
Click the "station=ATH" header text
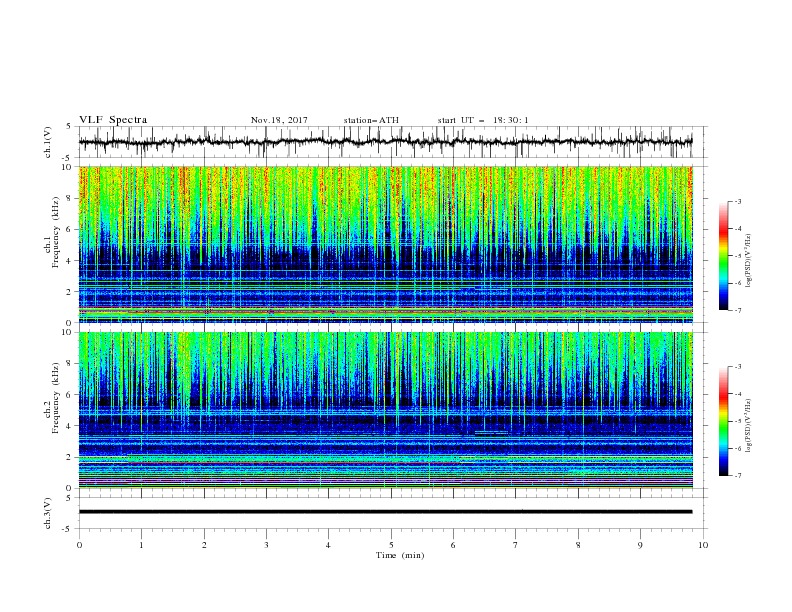coord(371,120)
